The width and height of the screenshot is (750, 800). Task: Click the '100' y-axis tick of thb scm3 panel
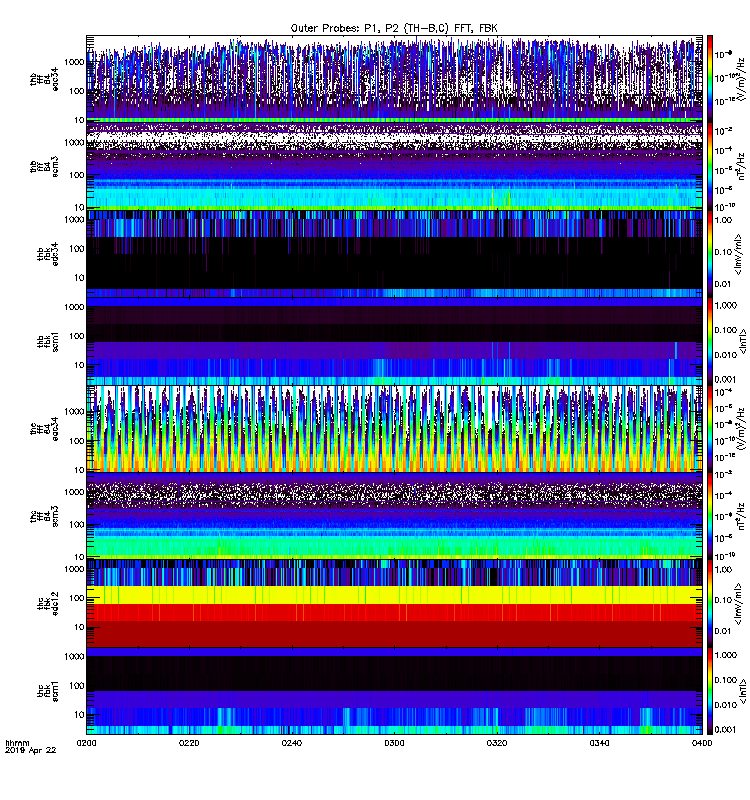pos(77,175)
